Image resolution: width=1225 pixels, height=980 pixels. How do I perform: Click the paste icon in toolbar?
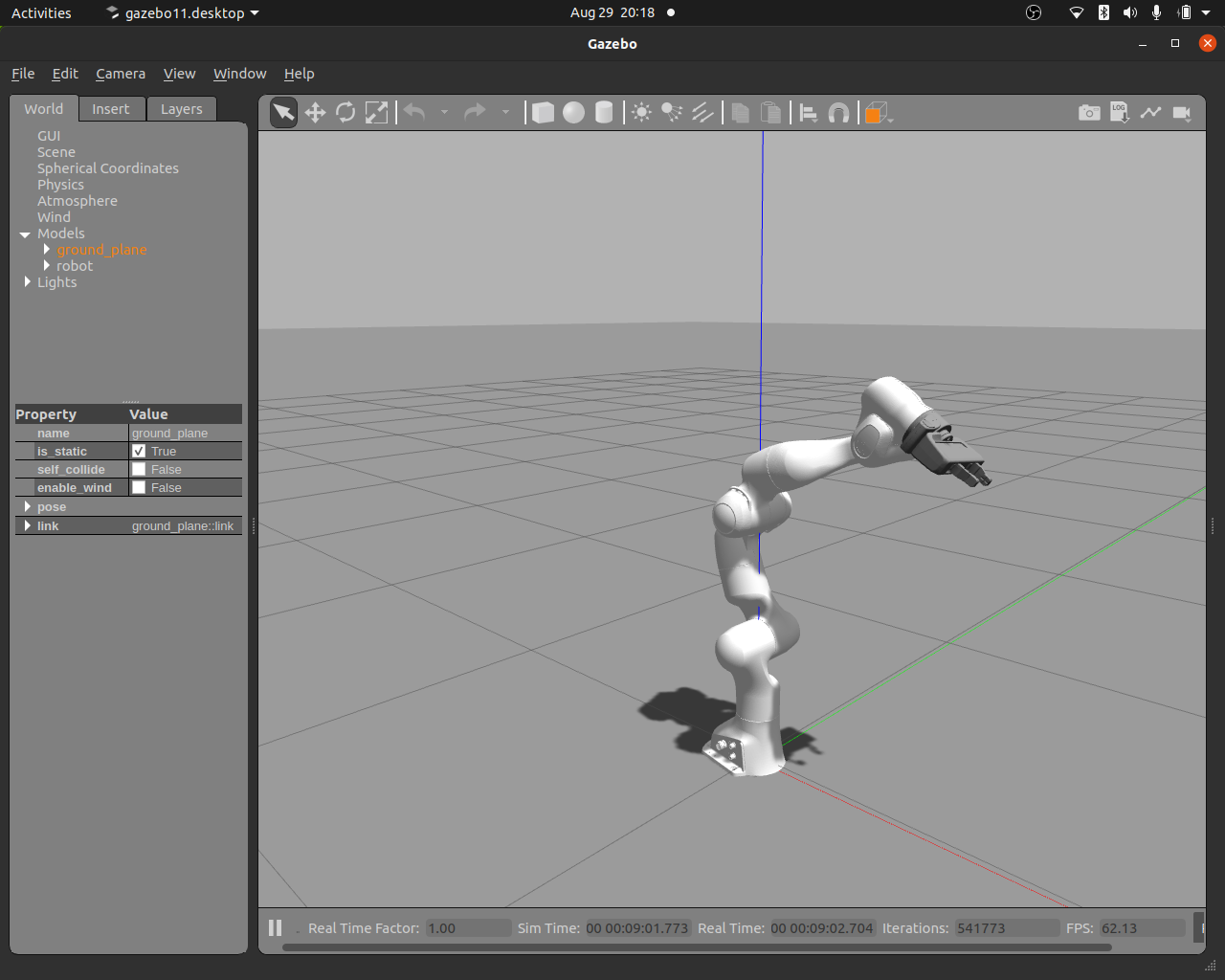pyautogui.click(x=770, y=113)
